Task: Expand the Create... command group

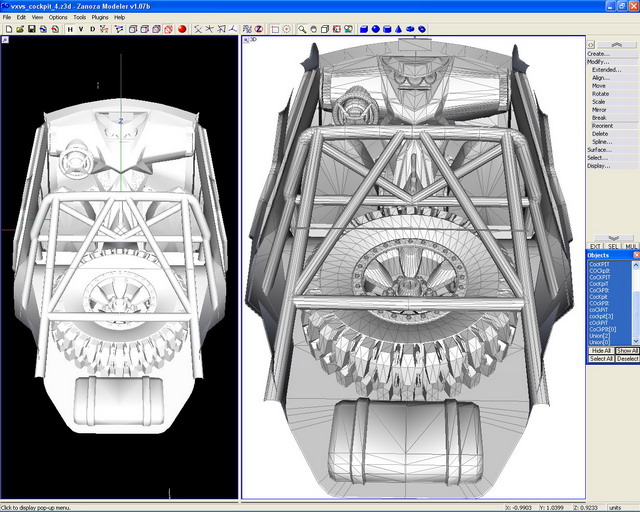Action: click(x=598, y=54)
